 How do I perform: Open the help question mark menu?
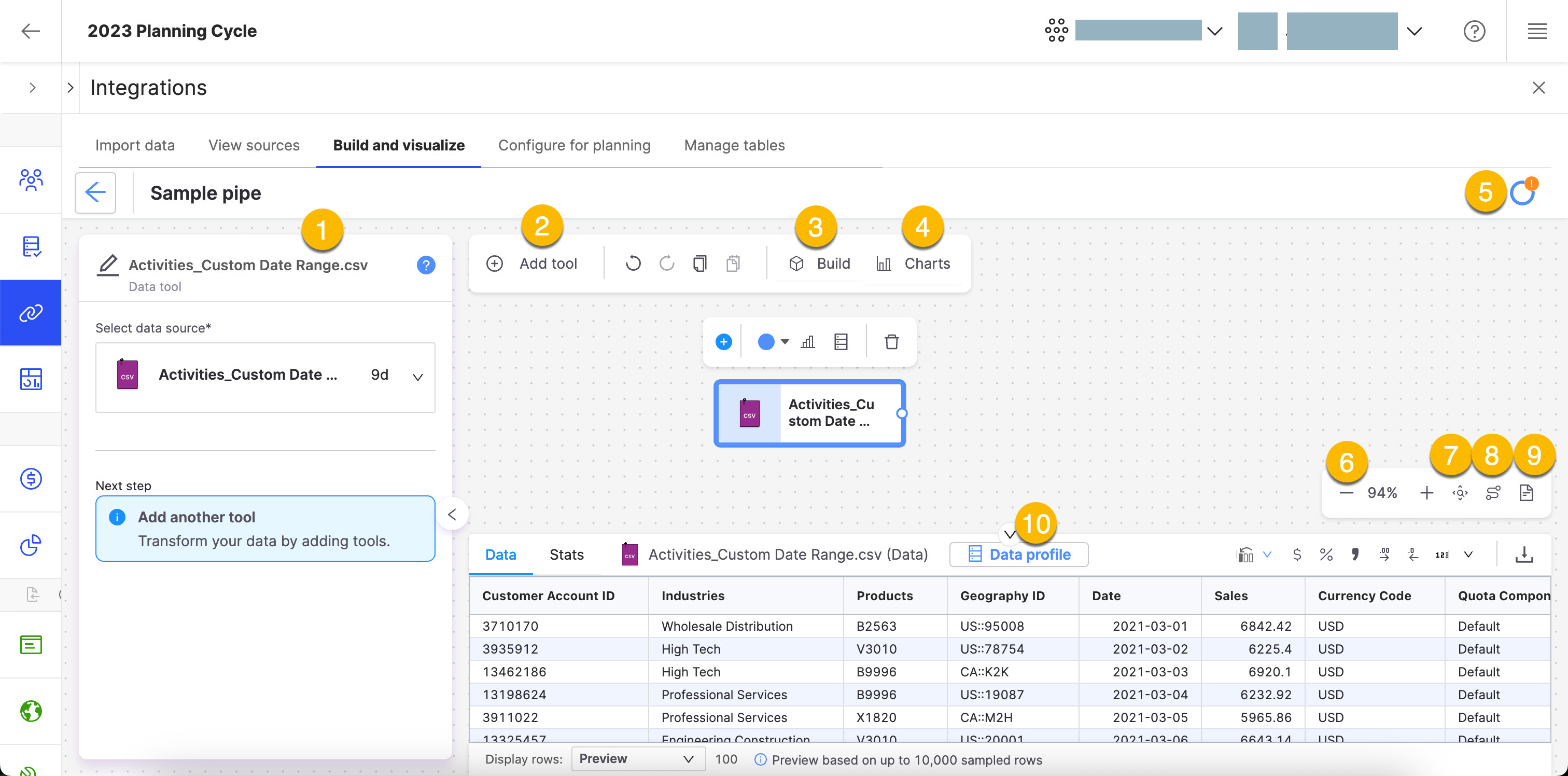point(1474,31)
